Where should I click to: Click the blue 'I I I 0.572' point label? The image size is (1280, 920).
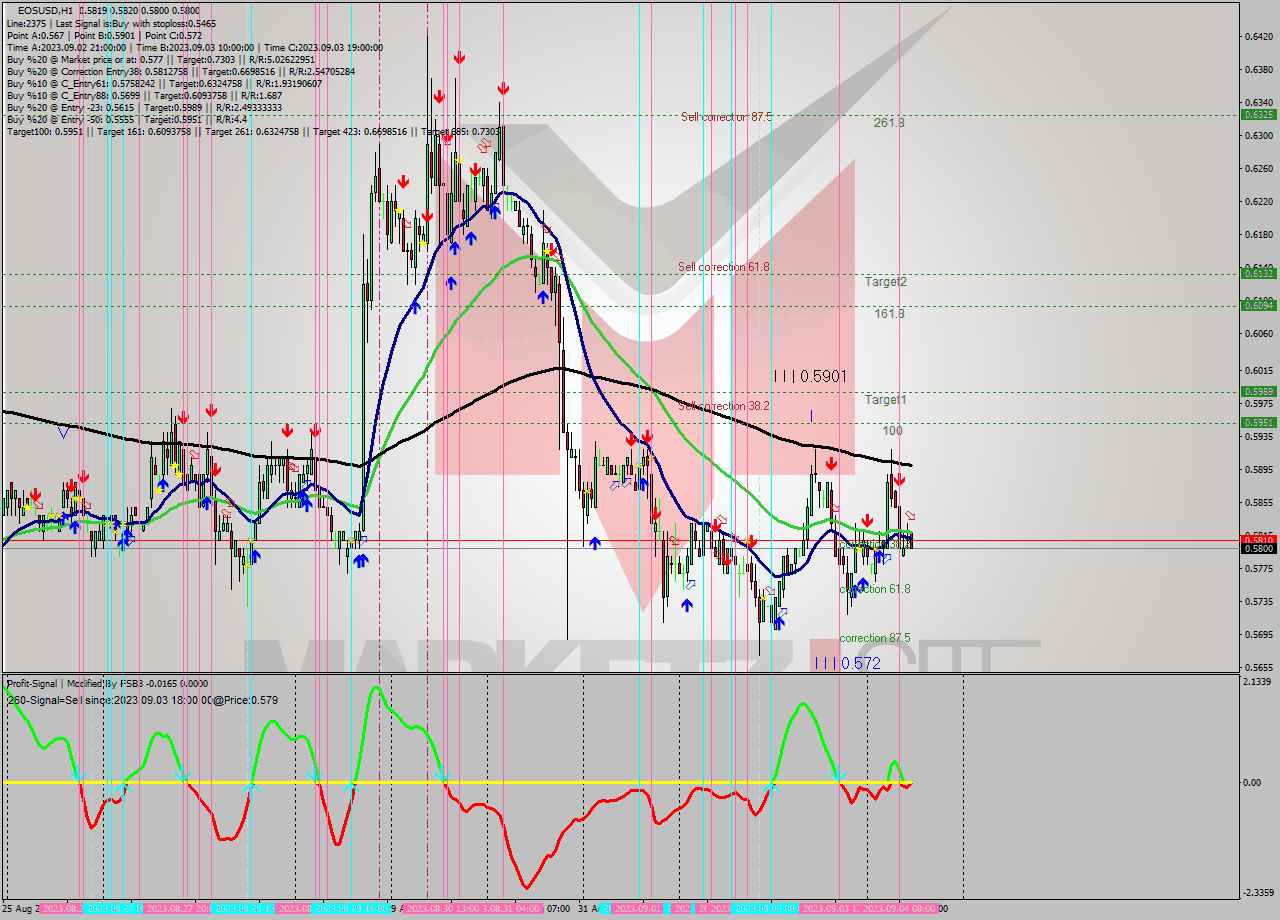tap(846, 663)
